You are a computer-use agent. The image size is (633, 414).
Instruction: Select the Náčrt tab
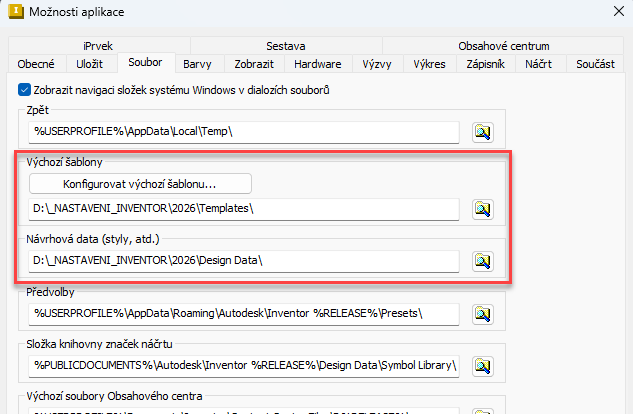539,64
